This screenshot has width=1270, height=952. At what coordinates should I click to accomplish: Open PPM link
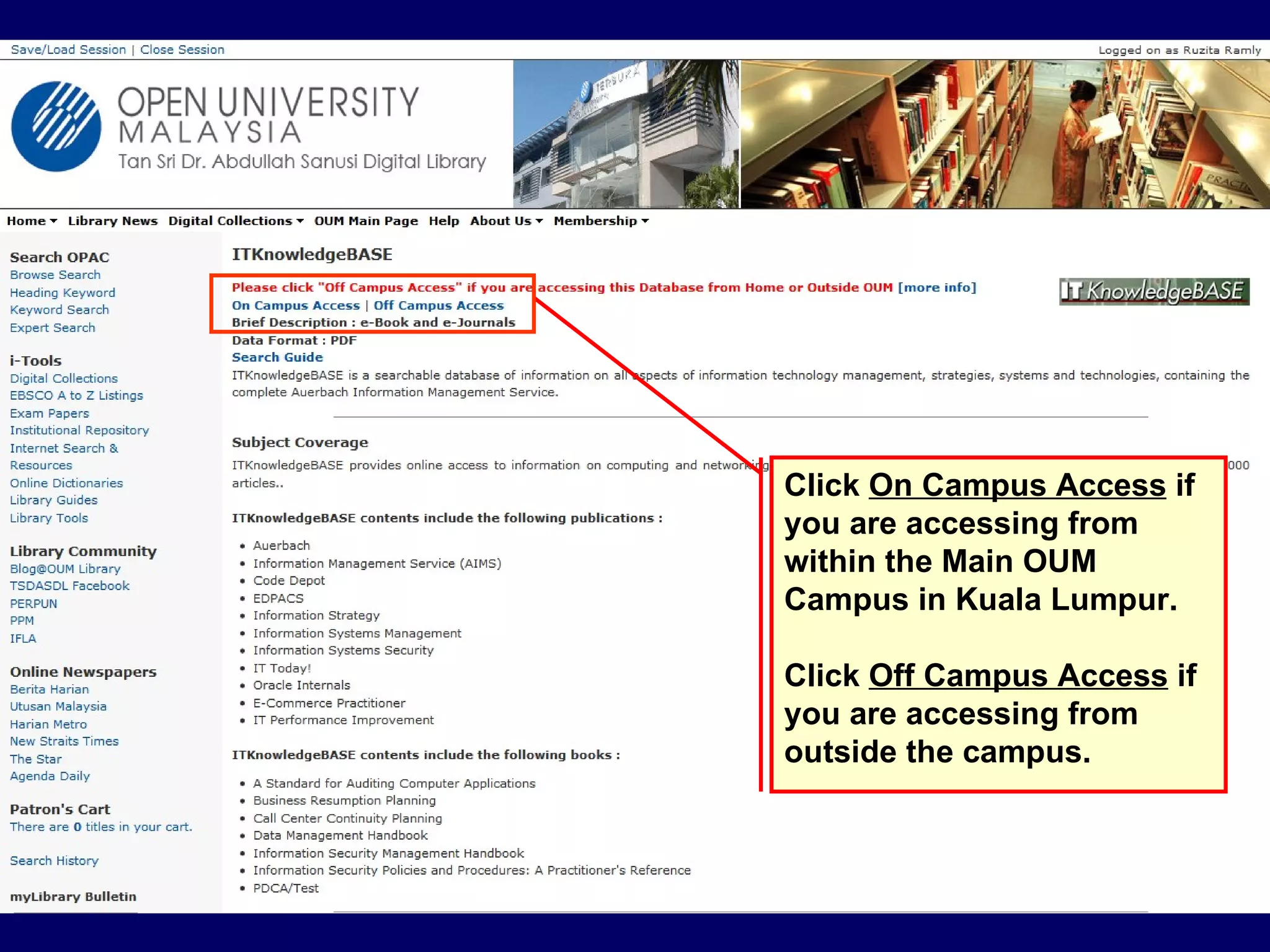tap(22, 620)
